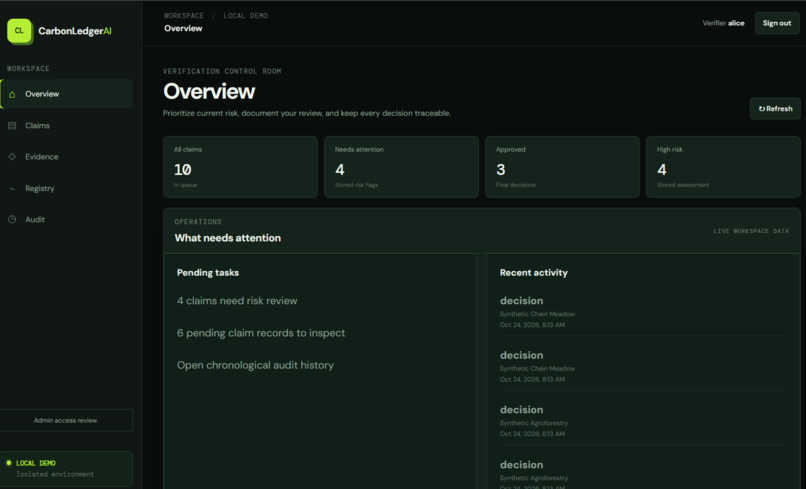806x489 pixels.
Task: Click the 'VERIFICATION CONTROL ROOM' label
Action: [x=222, y=71]
